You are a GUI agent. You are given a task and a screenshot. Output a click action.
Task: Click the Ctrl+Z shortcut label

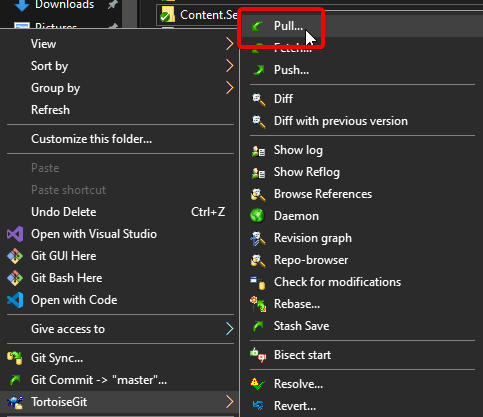[208, 212]
